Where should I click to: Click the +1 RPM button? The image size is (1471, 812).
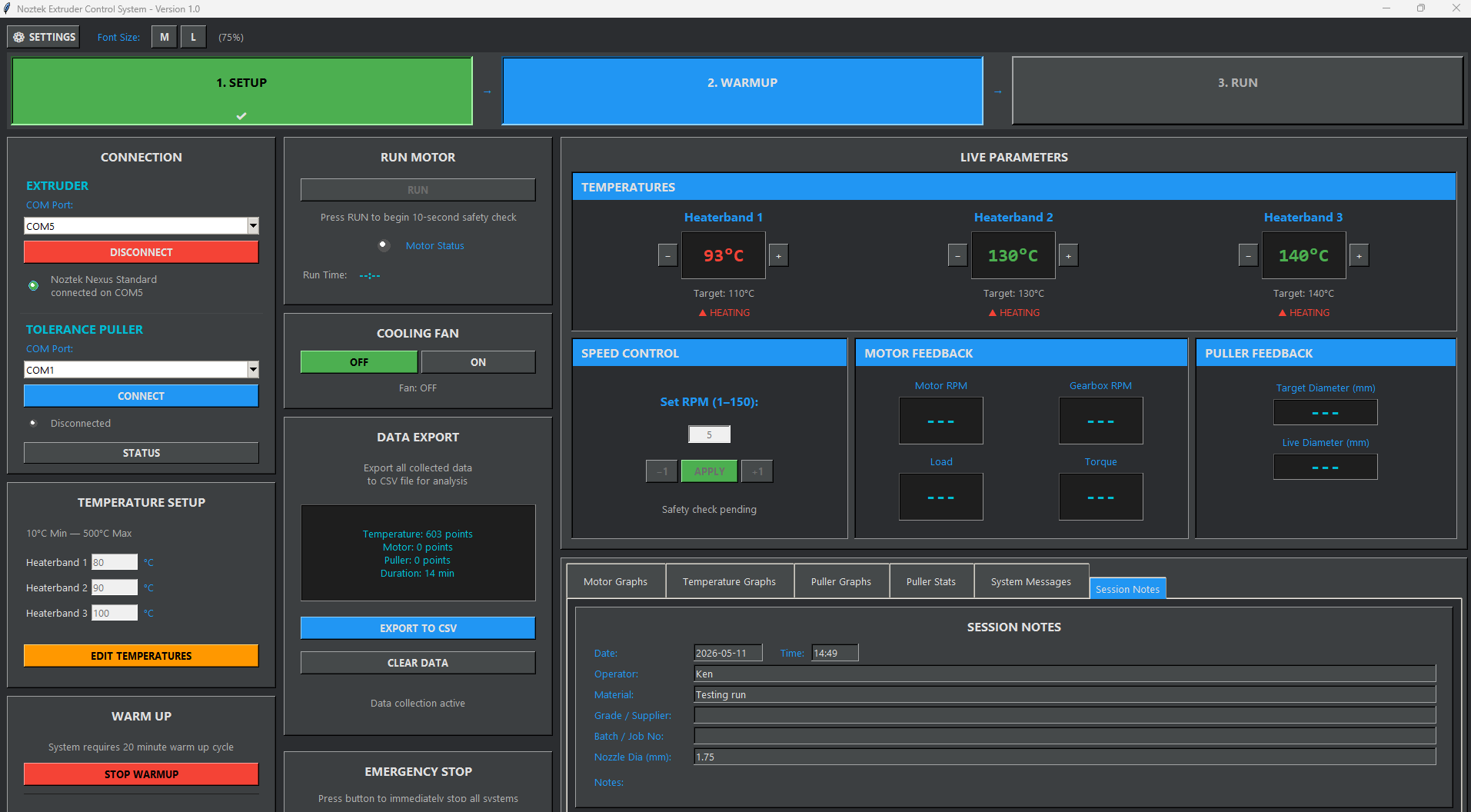tap(757, 471)
